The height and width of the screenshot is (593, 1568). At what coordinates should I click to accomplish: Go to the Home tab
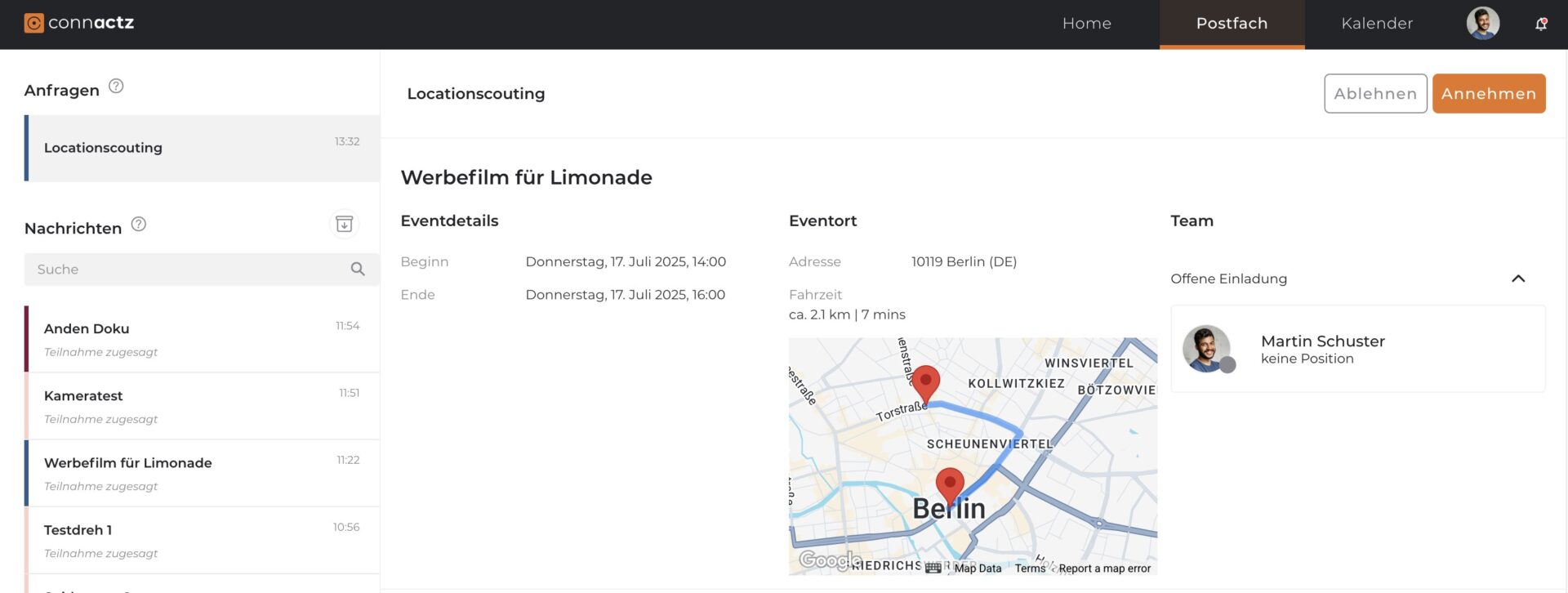point(1086,24)
